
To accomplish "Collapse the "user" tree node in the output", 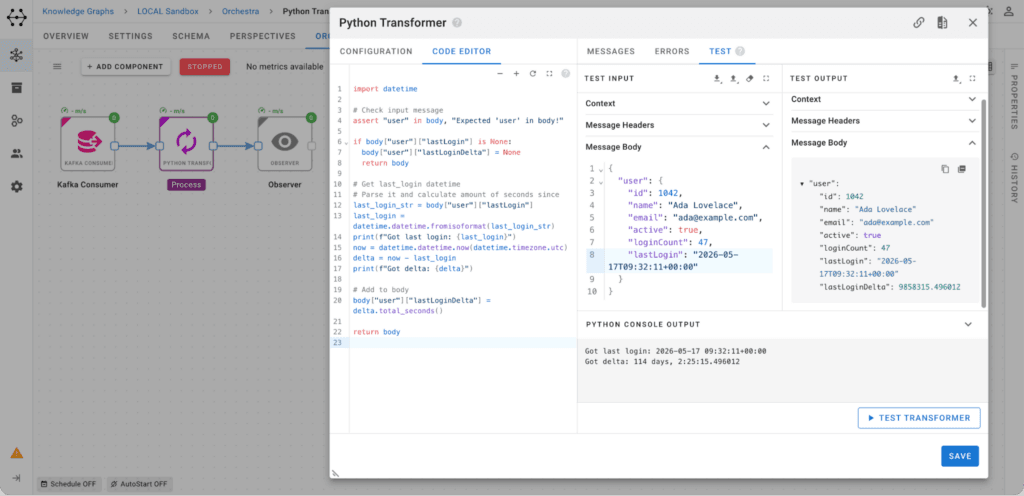I will (x=802, y=183).
